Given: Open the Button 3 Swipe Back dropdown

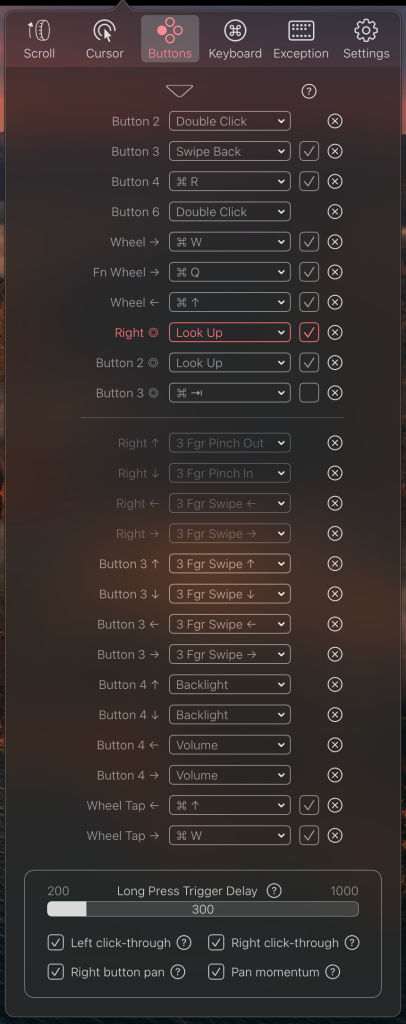Looking at the screenshot, I should [x=230, y=152].
